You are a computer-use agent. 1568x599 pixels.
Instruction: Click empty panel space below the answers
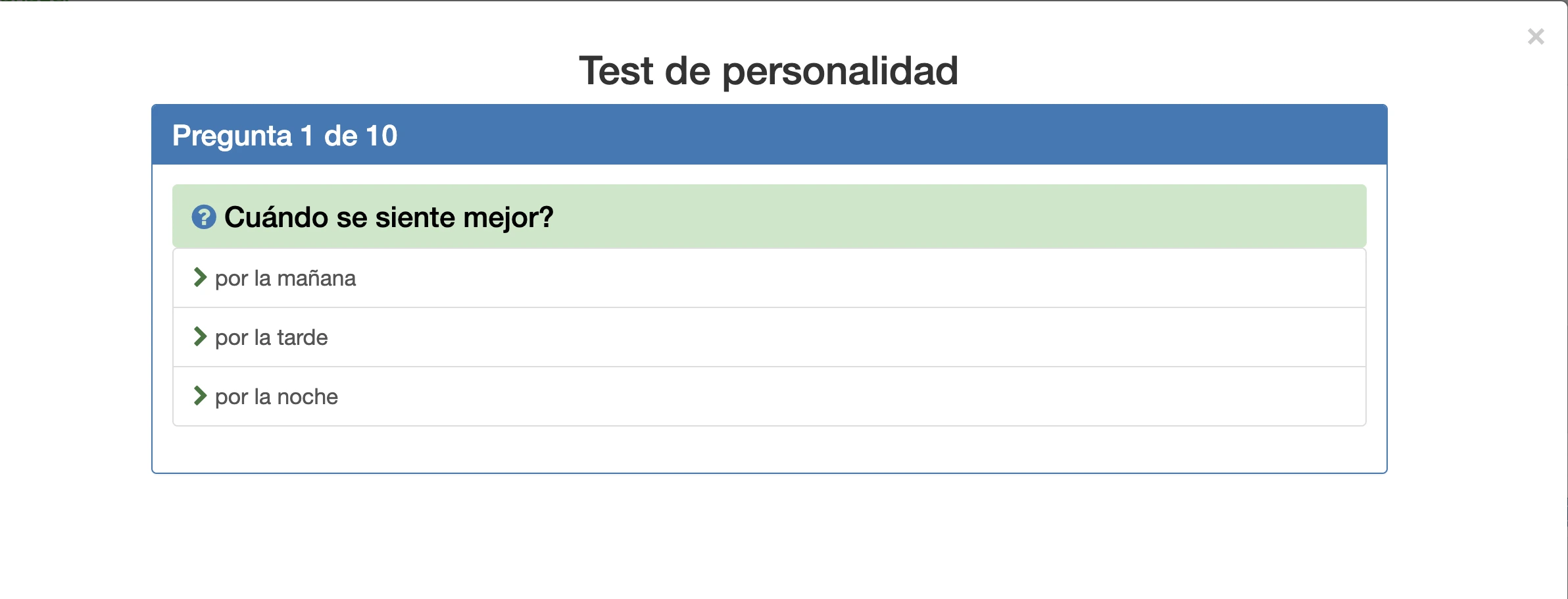[768, 449]
